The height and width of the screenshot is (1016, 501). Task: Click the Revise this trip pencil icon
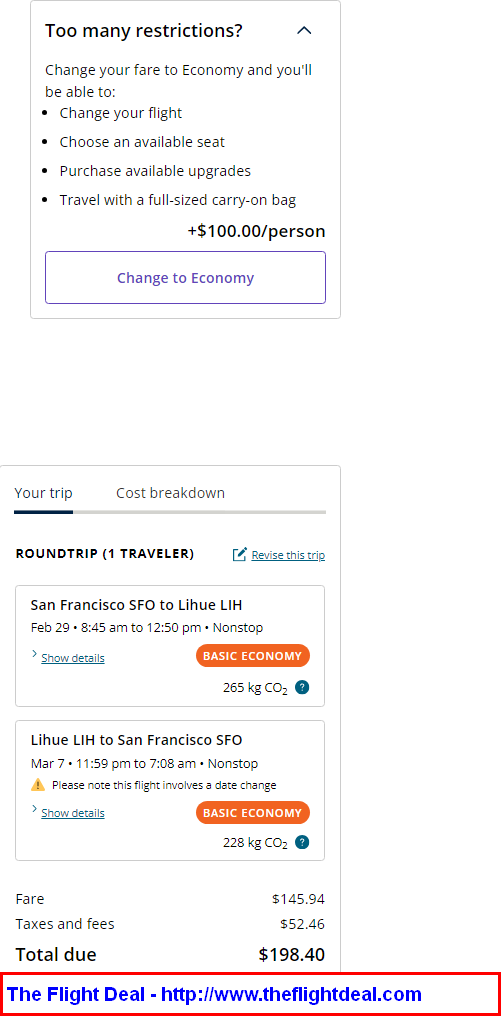[240, 555]
